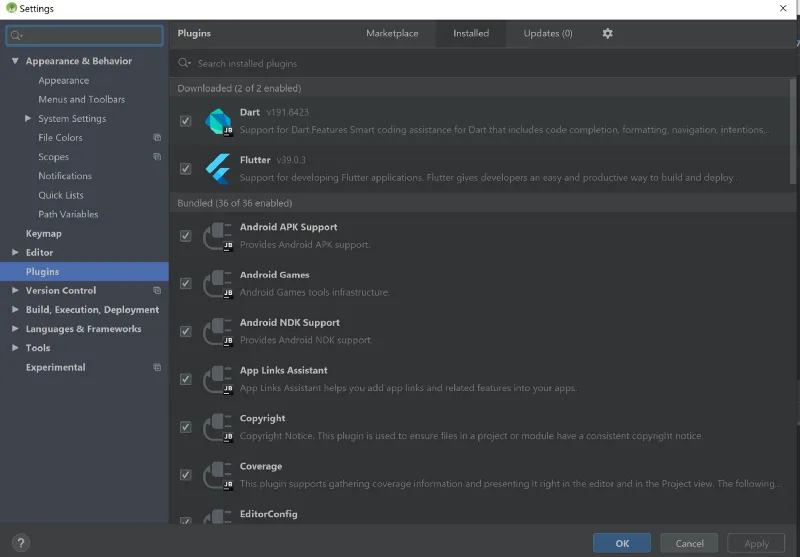Viewport: 800px width, 557px height.
Task: Expand the Tools settings node
Action: tap(15, 348)
